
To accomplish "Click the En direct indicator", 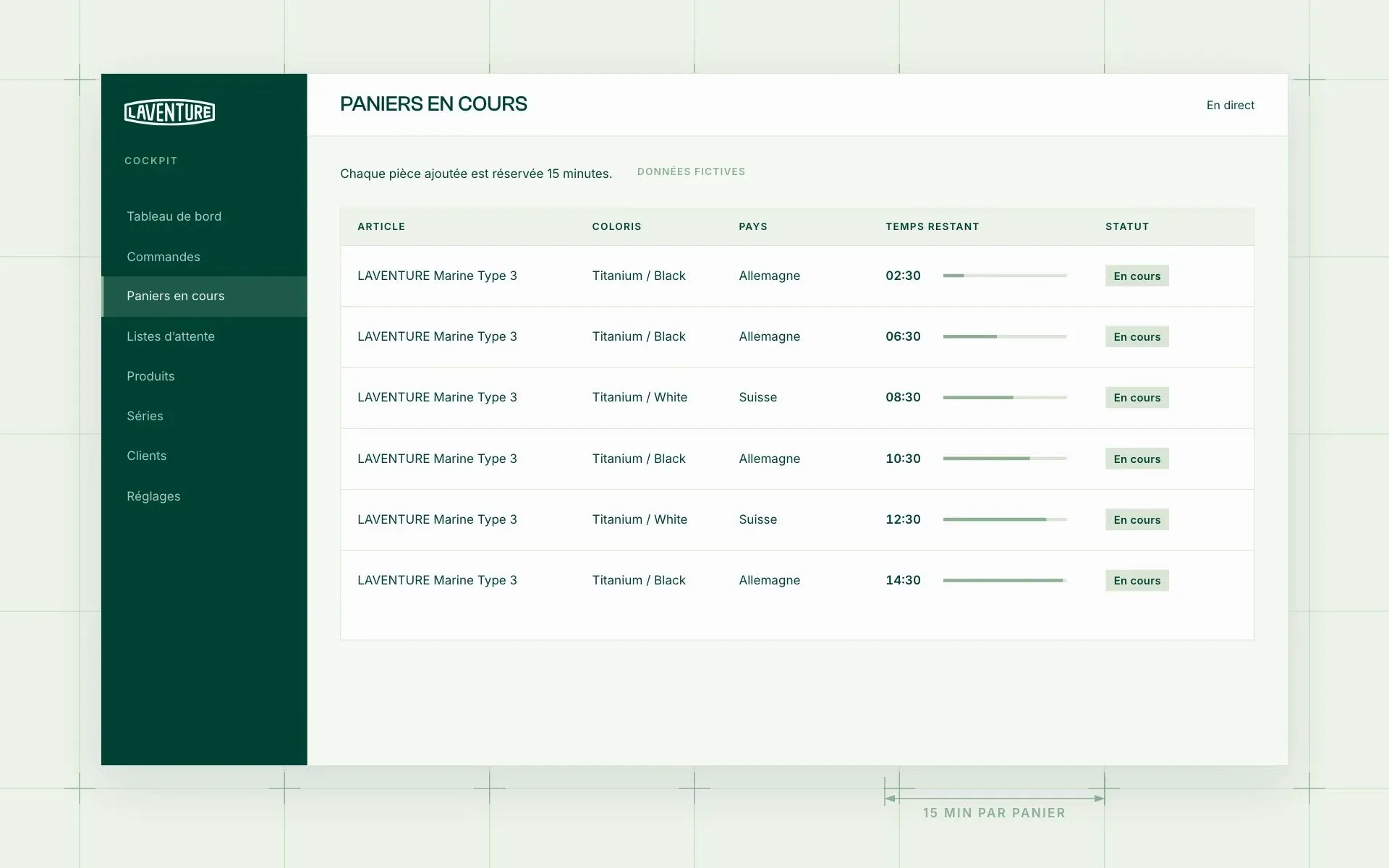I will pyautogui.click(x=1230, y=105).
